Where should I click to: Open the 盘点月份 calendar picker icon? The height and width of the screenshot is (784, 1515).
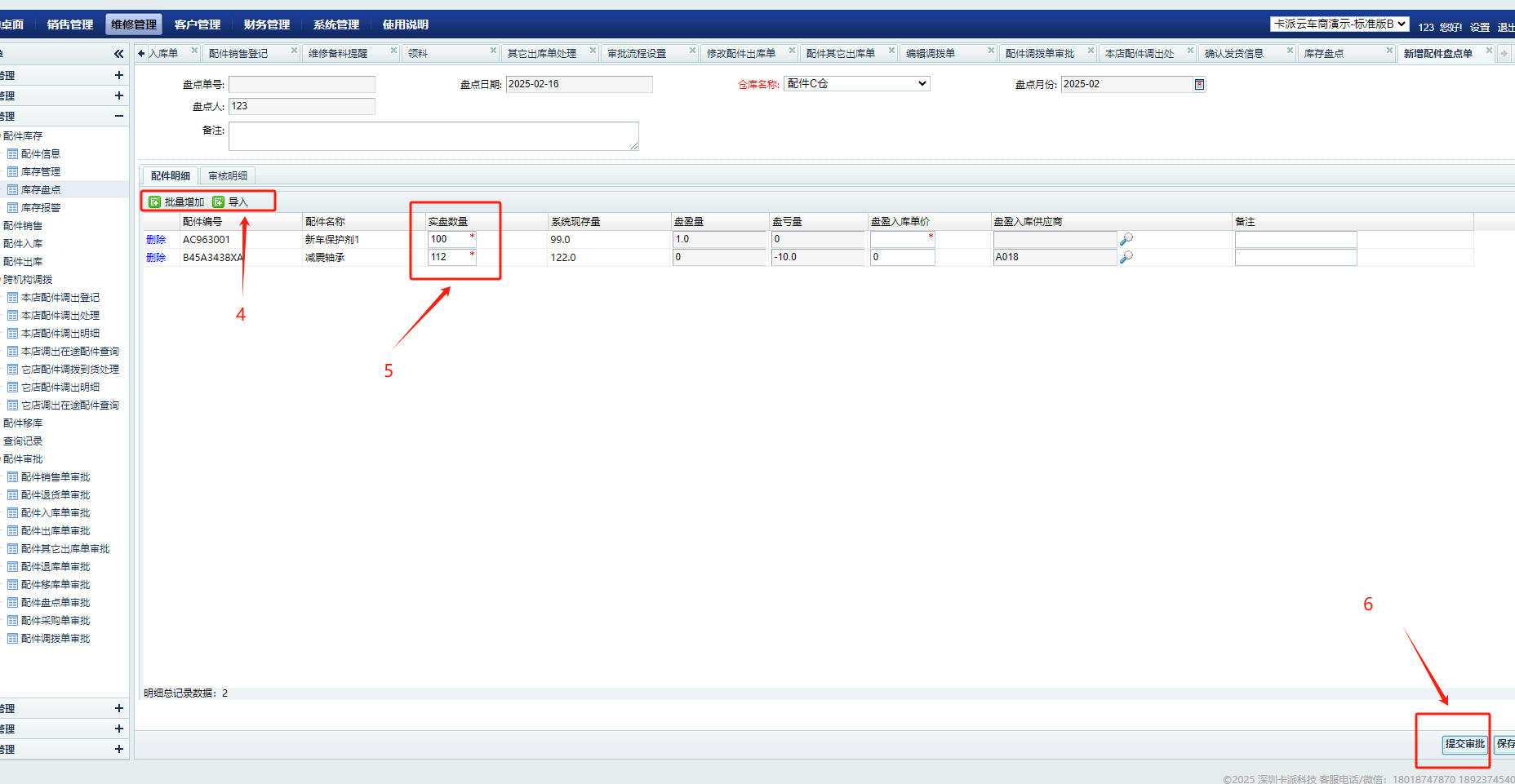[x=1199, y=85]
